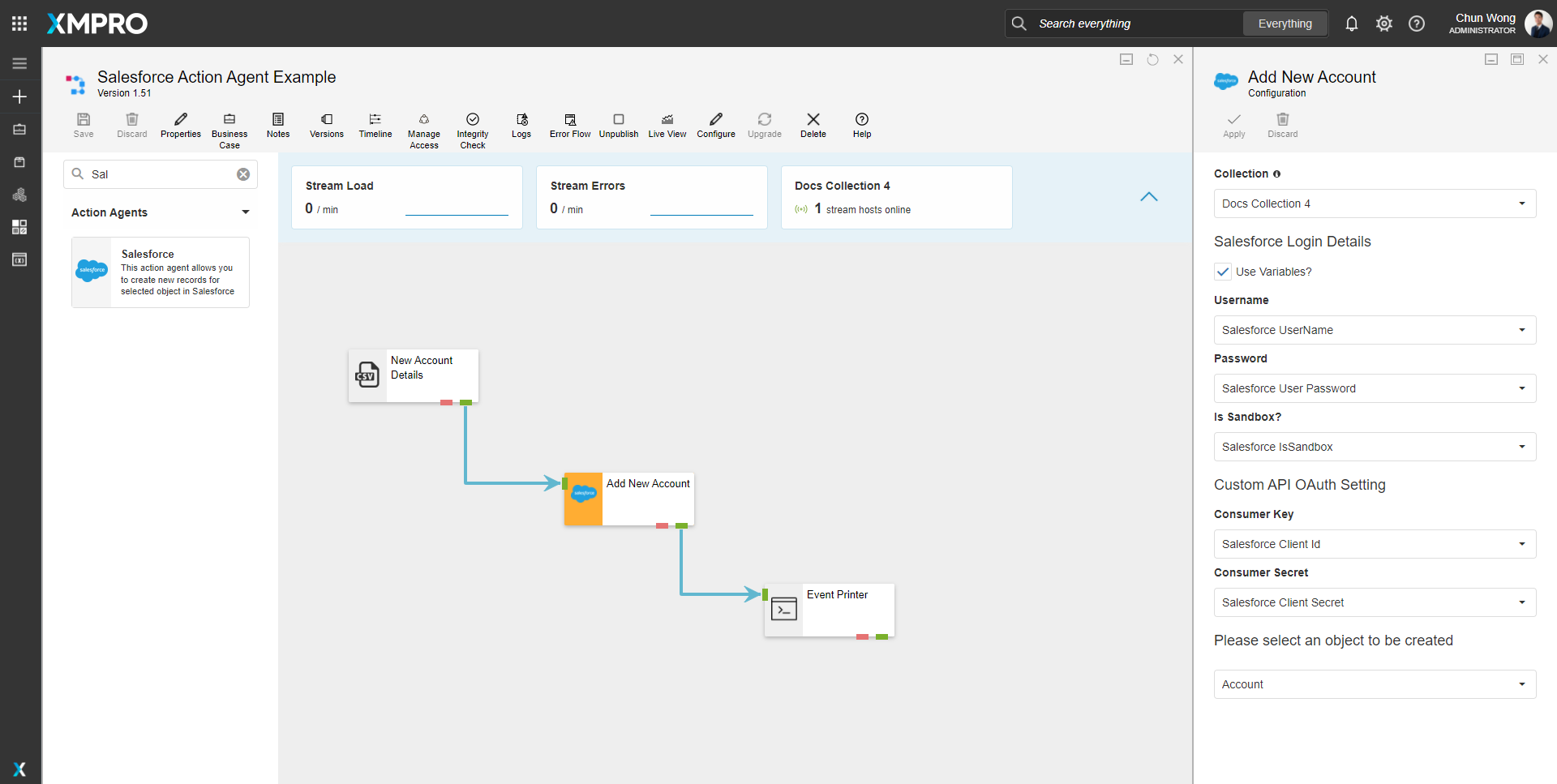
Task: Collapse the Action Agents section
Action: (x=245, y=212)
